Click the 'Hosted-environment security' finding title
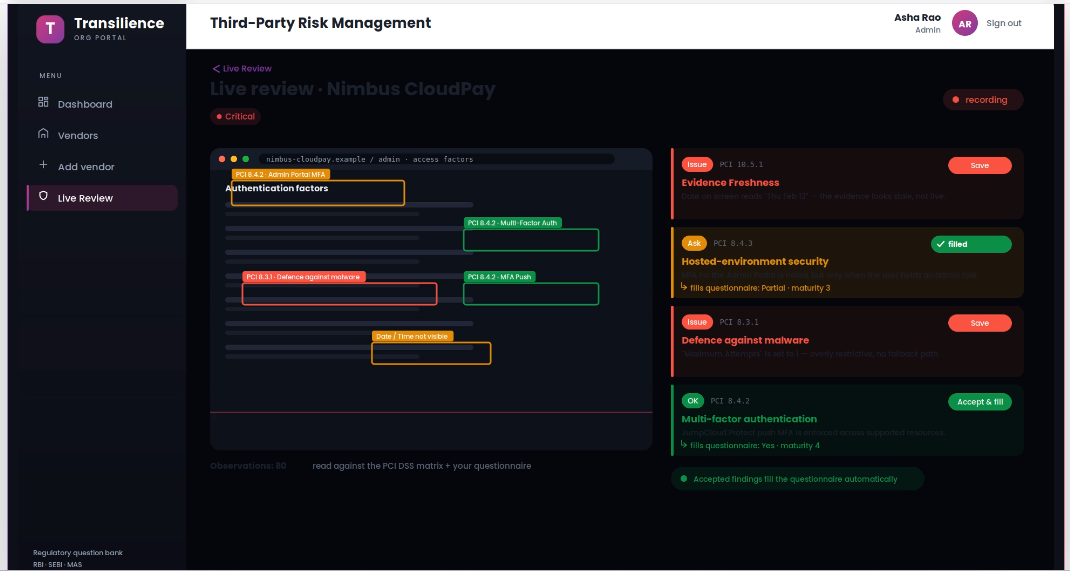The image size is (1070, 571). coord(755,261)
